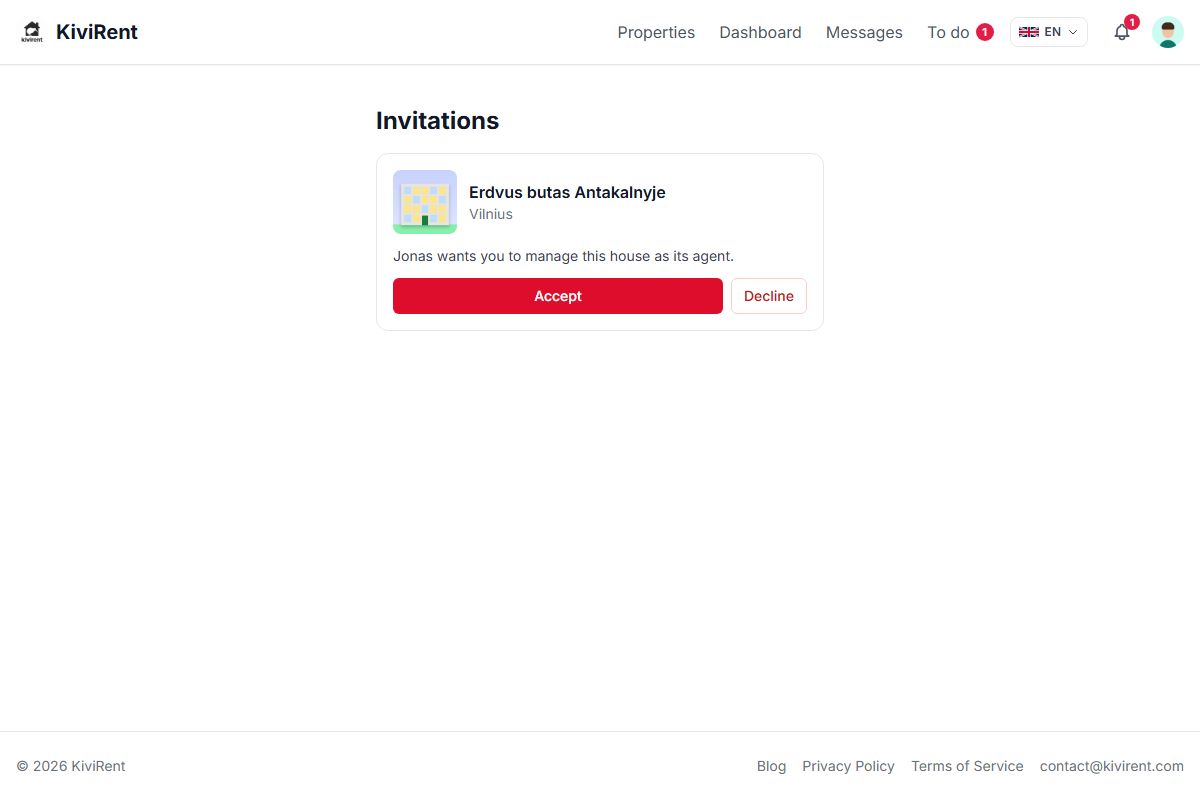Open the To do nav item
1200x800 pixels.
(x=960, y=32)
